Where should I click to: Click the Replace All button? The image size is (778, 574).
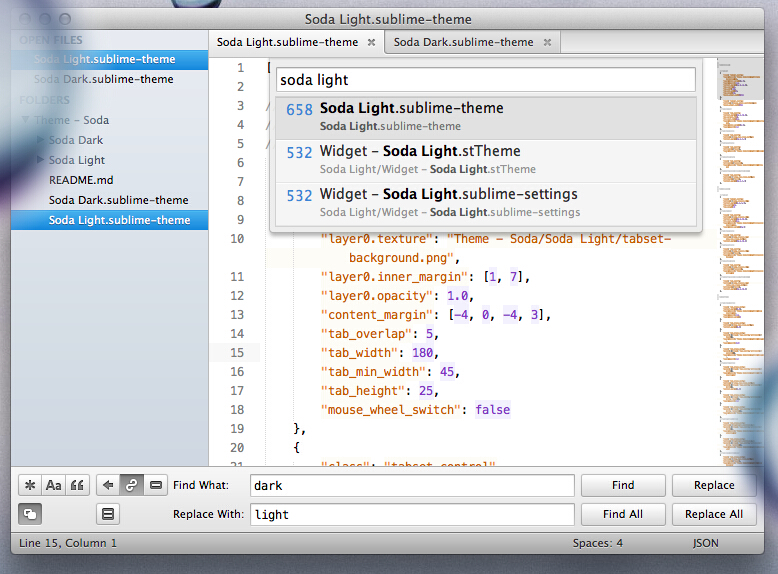[714, 514]
